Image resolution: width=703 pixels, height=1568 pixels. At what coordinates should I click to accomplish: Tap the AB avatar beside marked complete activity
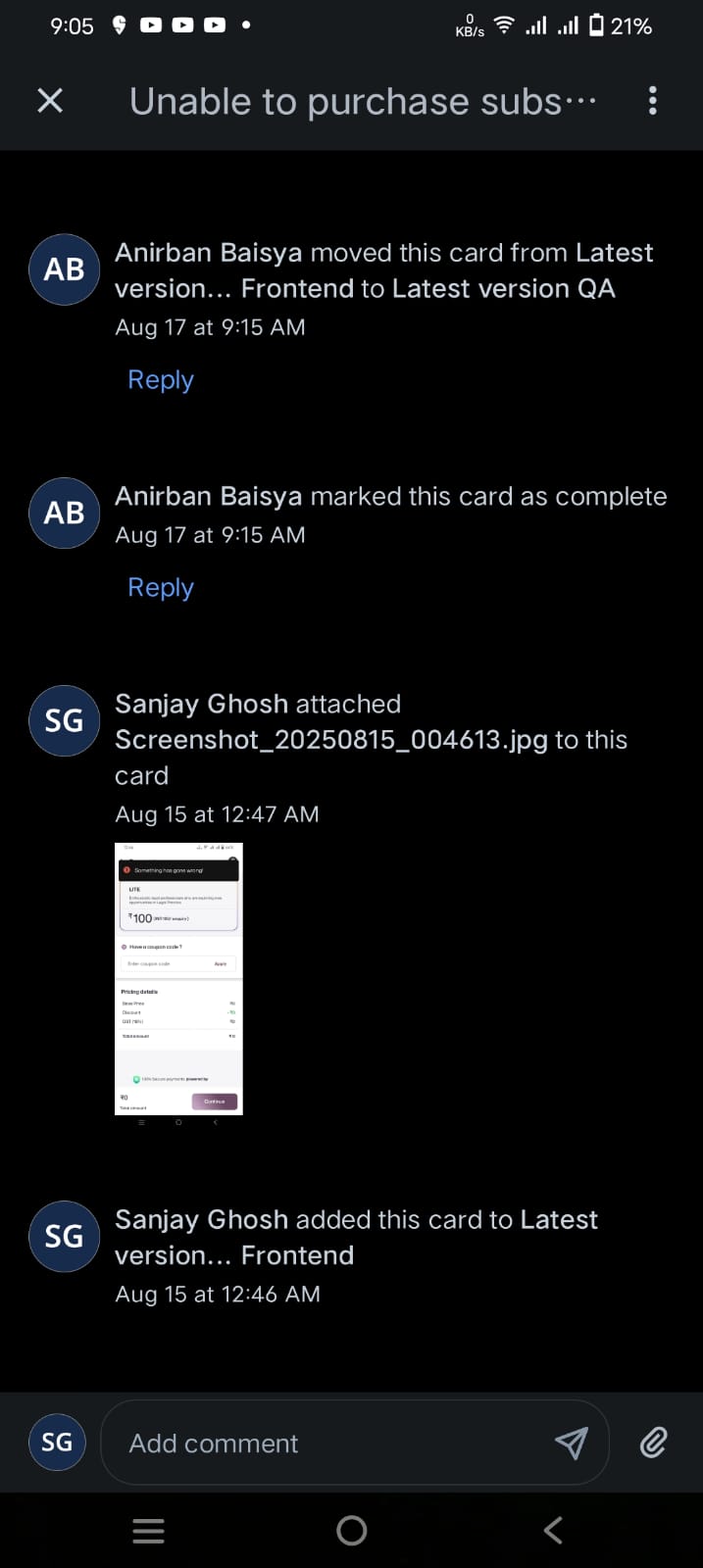click(x=65, y=513)
